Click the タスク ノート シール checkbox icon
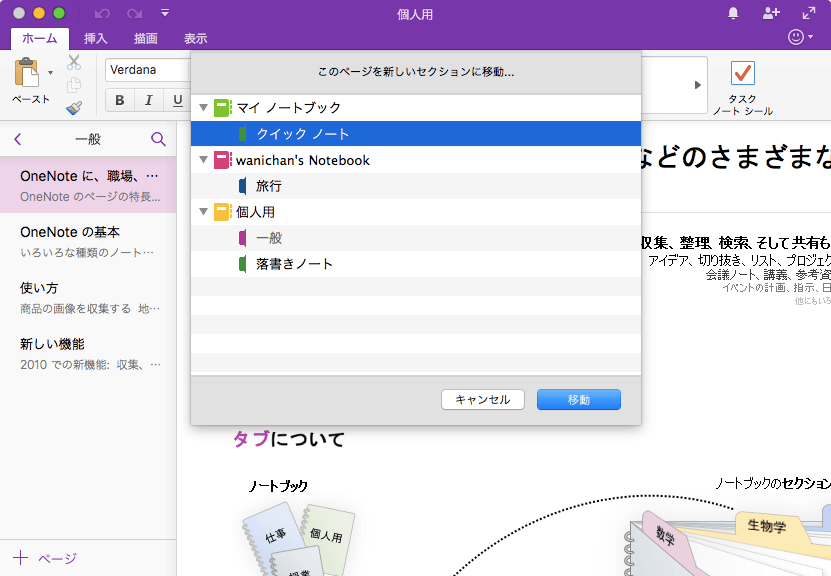Image resolution: width=831 pixels, height=576 pixels. 742,74
